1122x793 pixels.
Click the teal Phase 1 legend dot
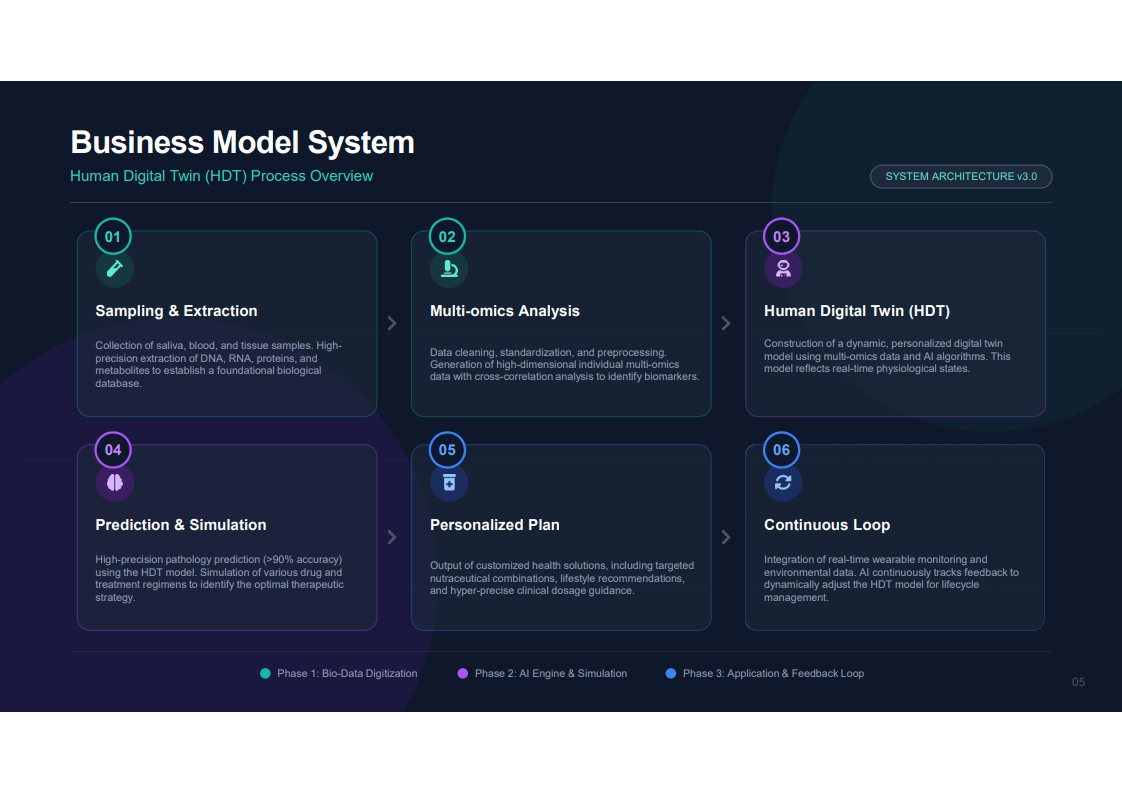[265, 673]
